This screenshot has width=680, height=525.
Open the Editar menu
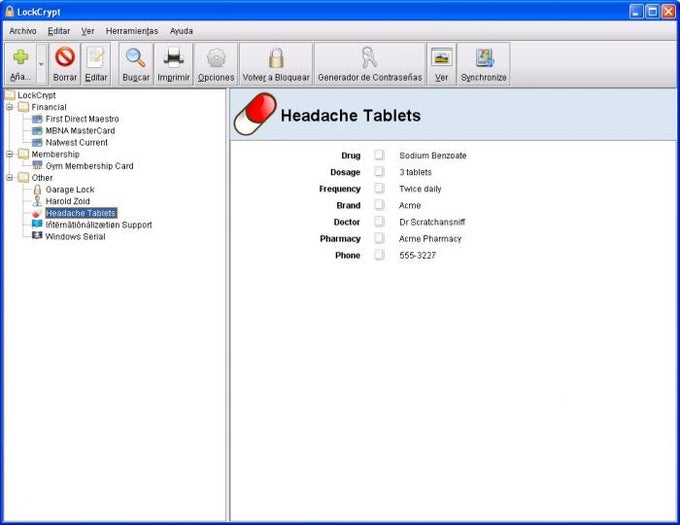pyautogui.click(x=59, y=31)
